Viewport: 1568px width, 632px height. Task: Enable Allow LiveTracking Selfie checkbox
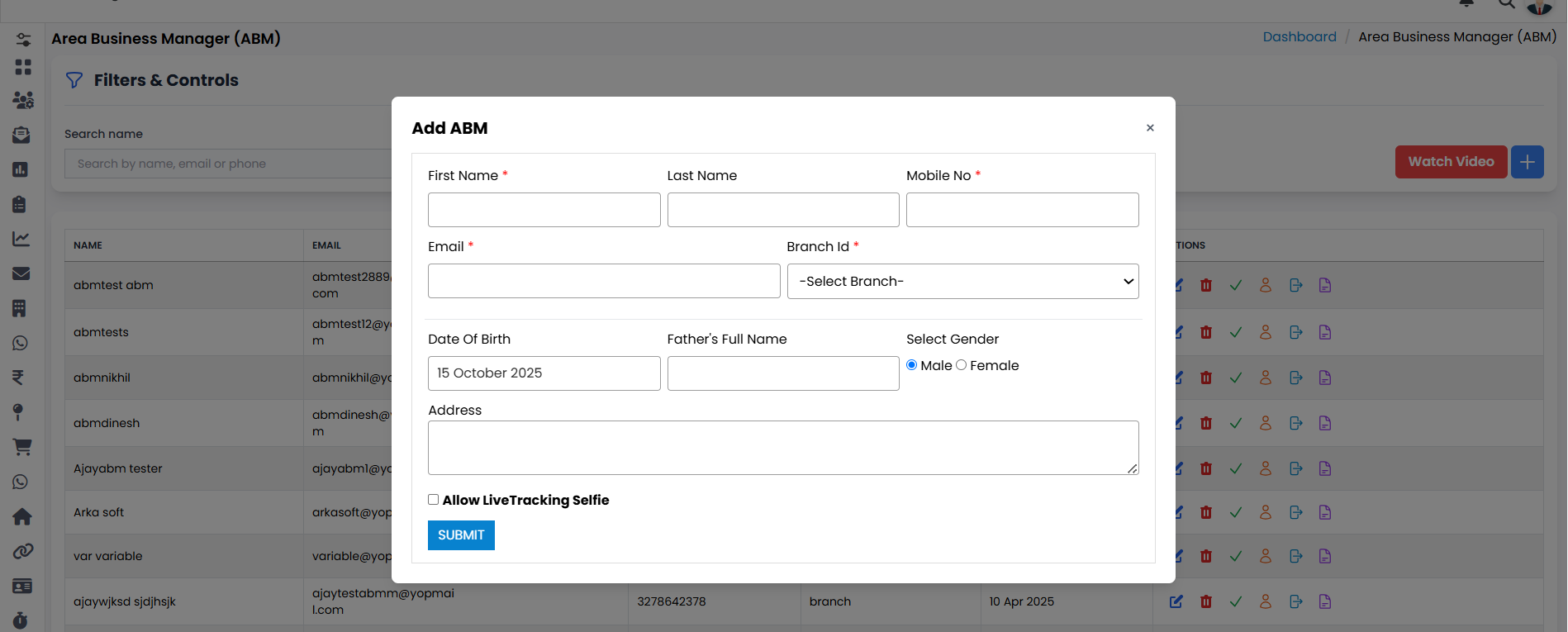[433, 500]
